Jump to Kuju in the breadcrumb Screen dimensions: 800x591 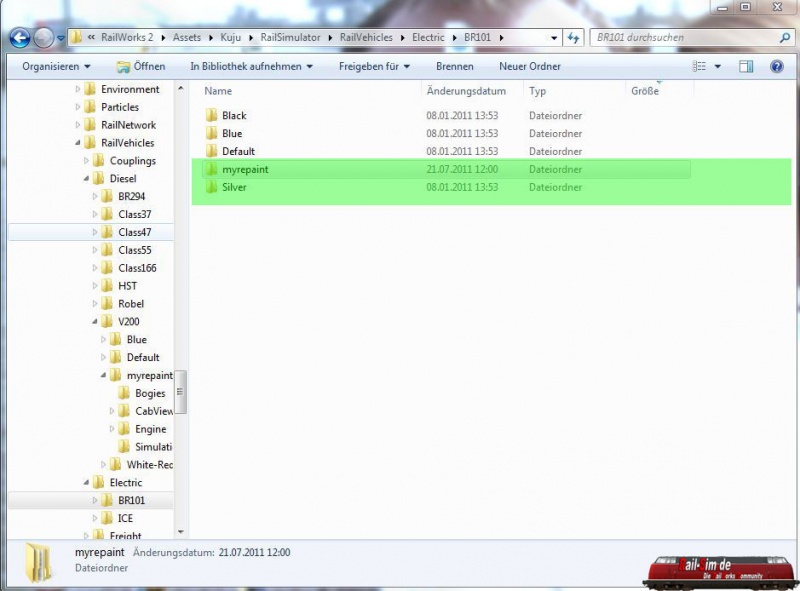(x=231, y=37)
